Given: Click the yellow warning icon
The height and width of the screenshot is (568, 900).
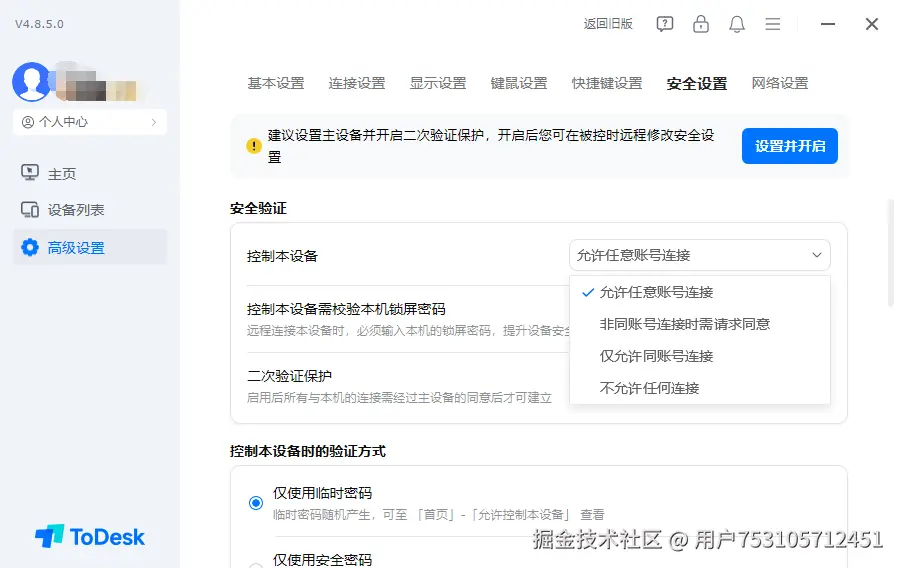Looking at the screenshot, I should 254,146.
